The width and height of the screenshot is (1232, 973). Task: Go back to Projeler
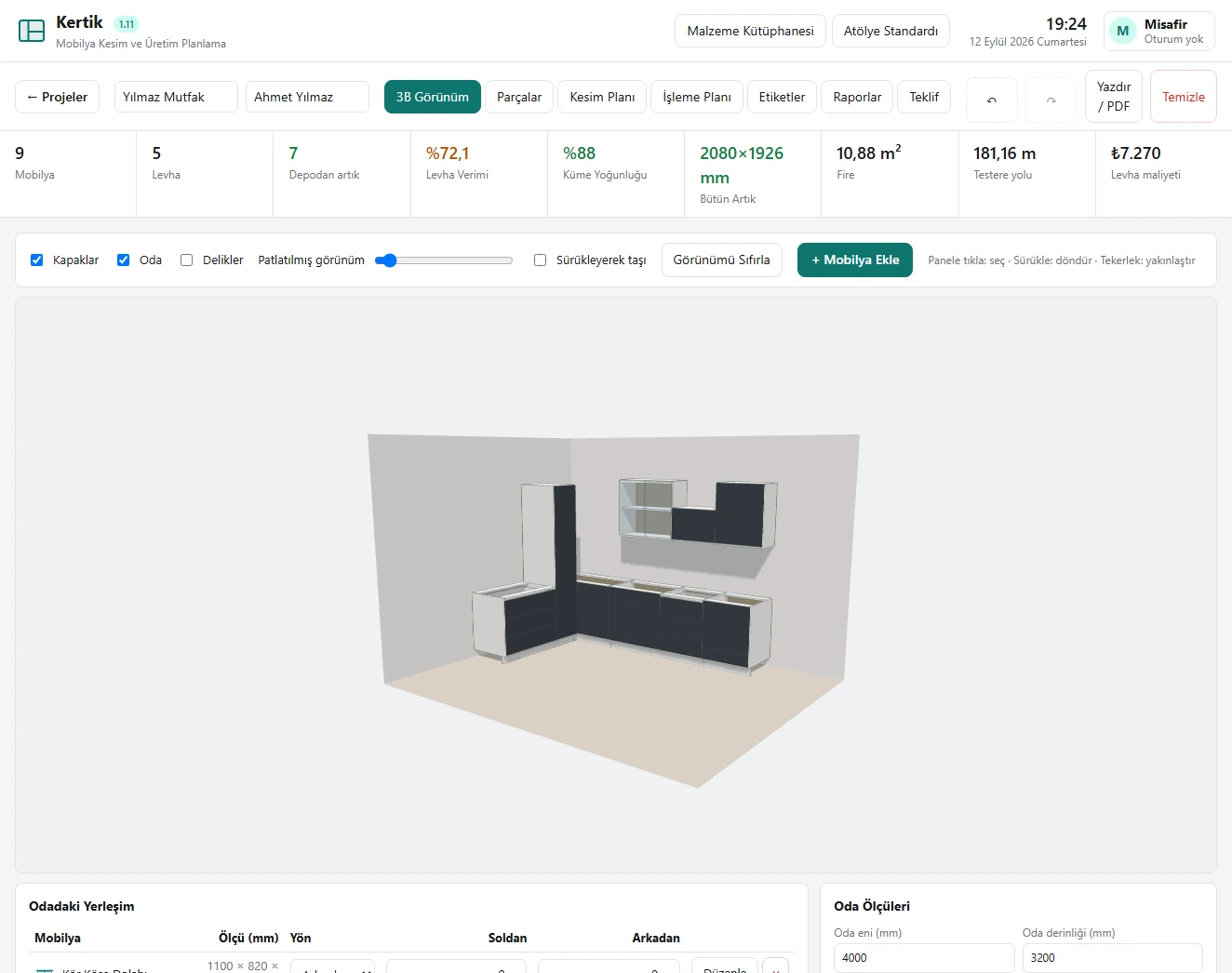[x=58, y=97]
